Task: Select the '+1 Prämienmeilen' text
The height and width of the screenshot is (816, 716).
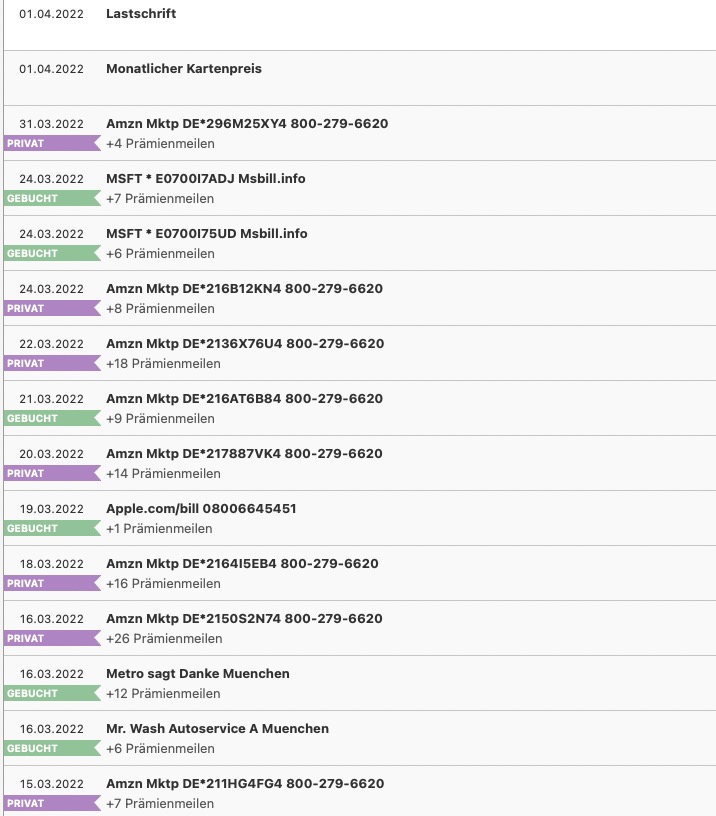Action: 159,529
